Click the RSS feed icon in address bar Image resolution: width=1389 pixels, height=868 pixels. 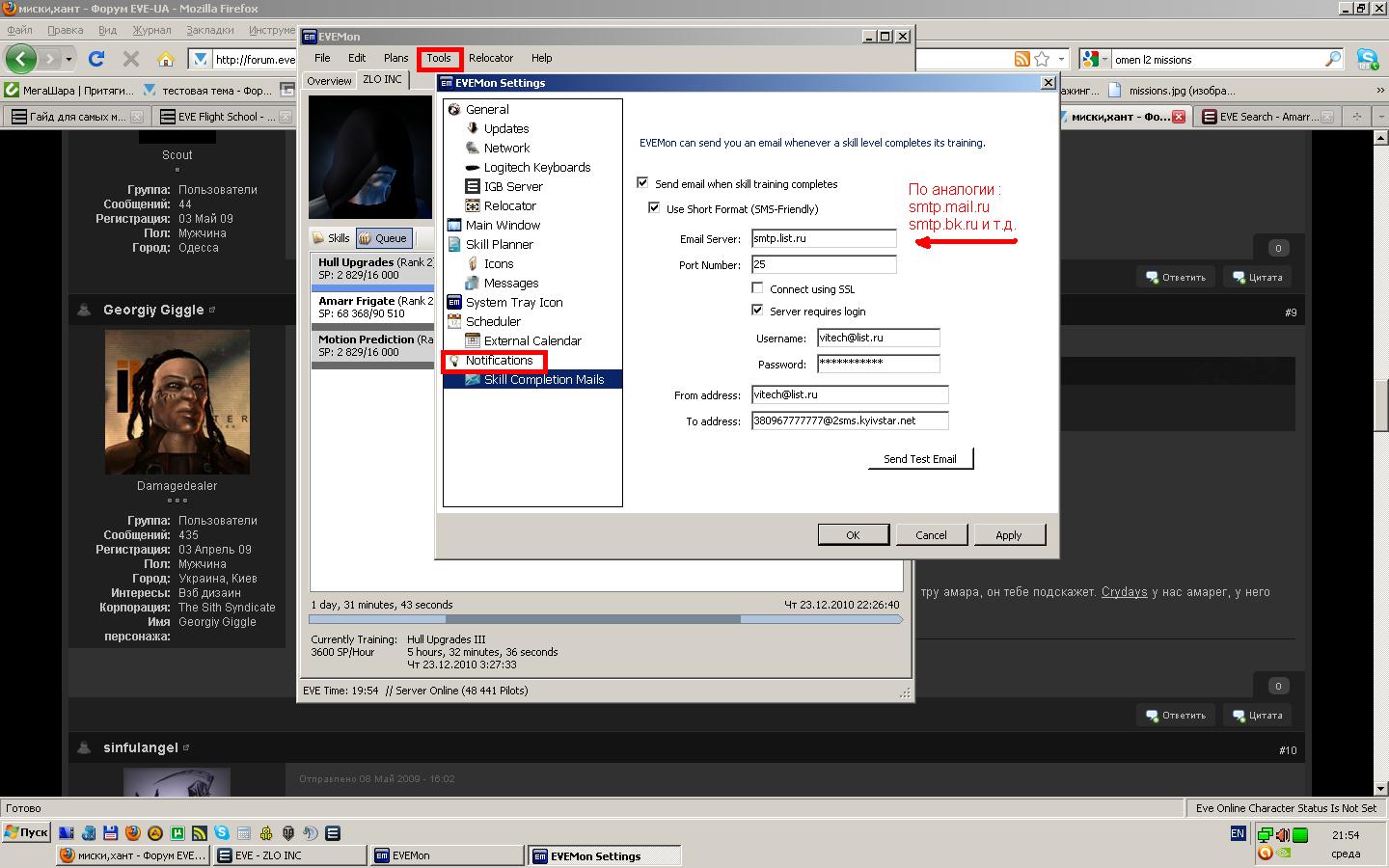point(1021,59)
